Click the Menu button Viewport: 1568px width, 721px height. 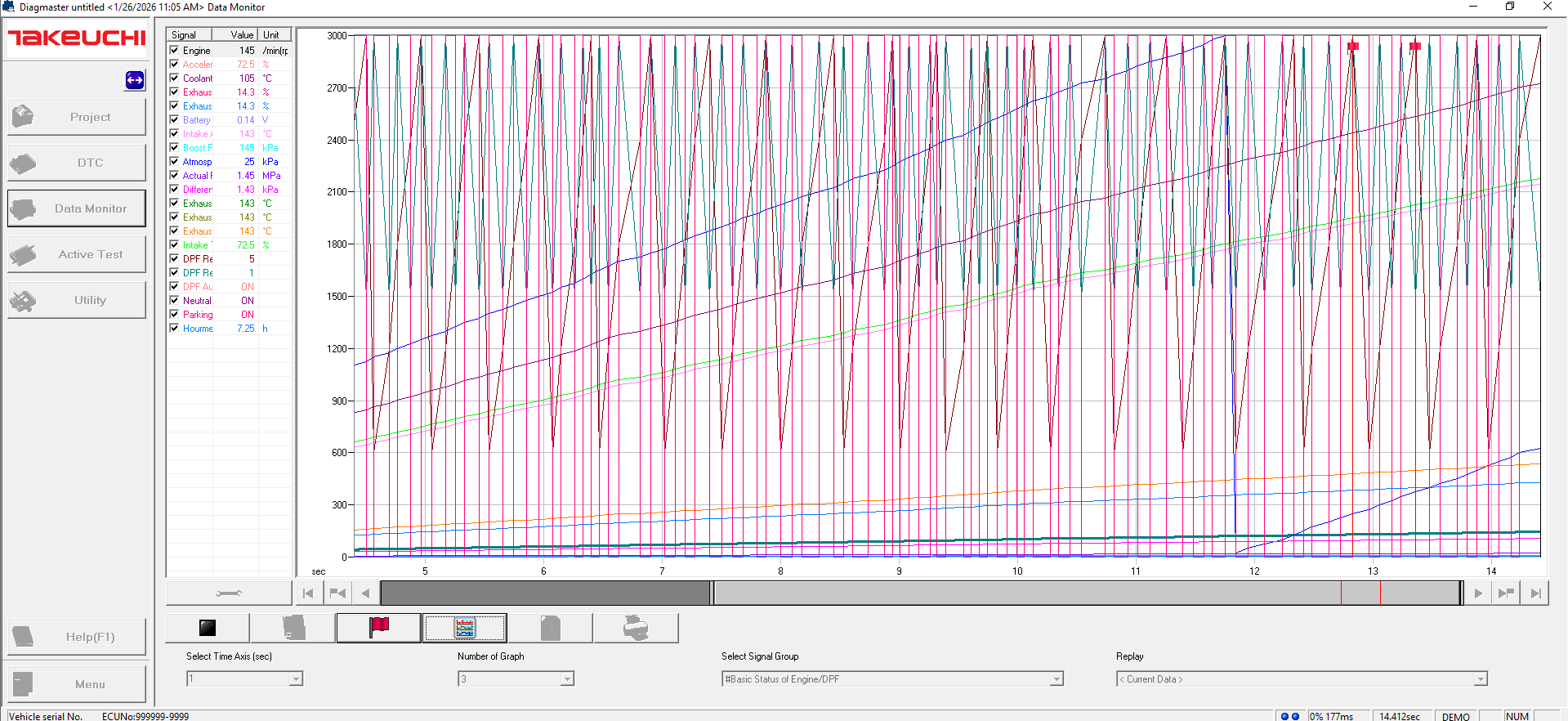pos(77,684)
